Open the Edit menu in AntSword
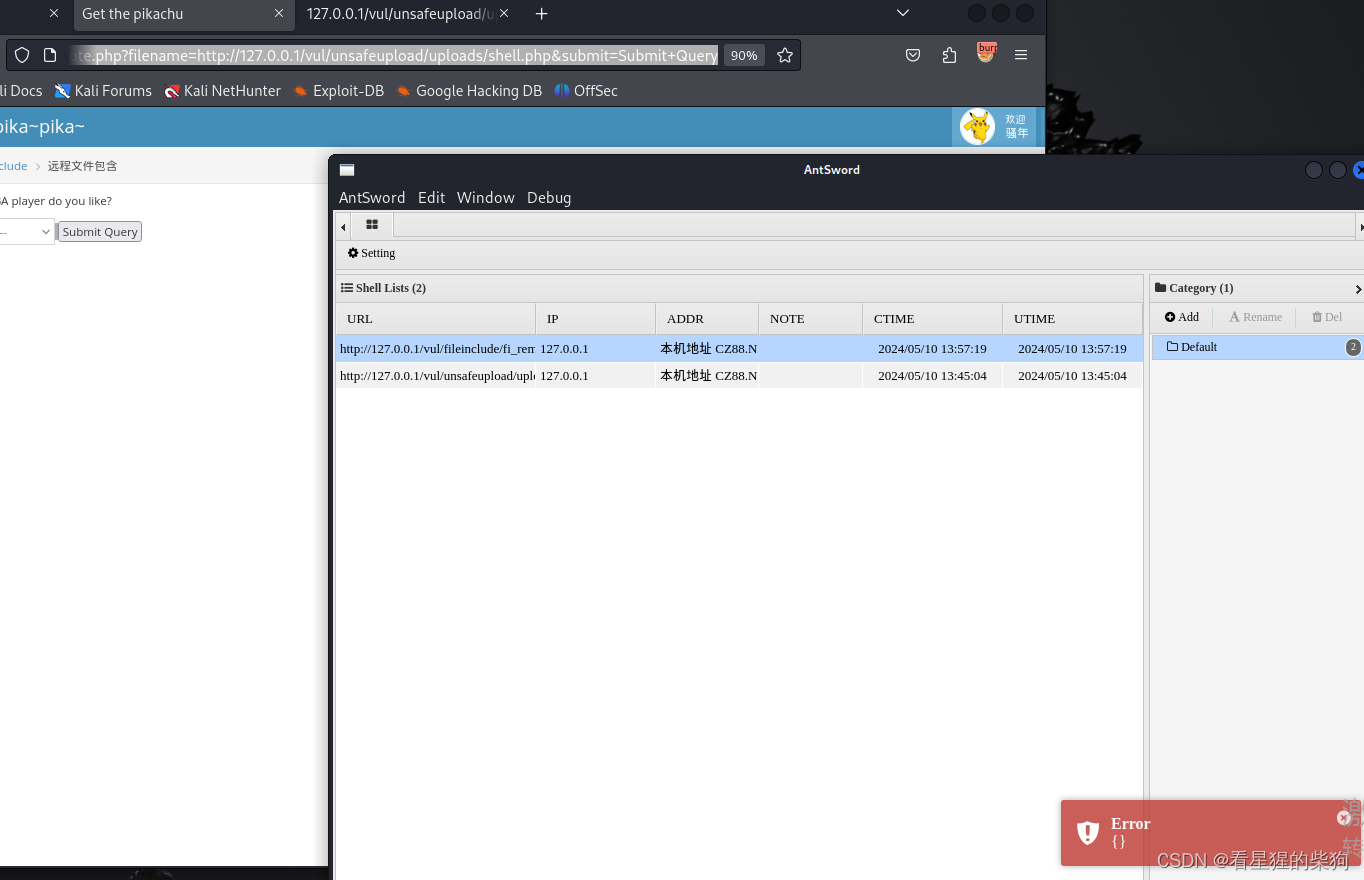 tap(431, 198)
